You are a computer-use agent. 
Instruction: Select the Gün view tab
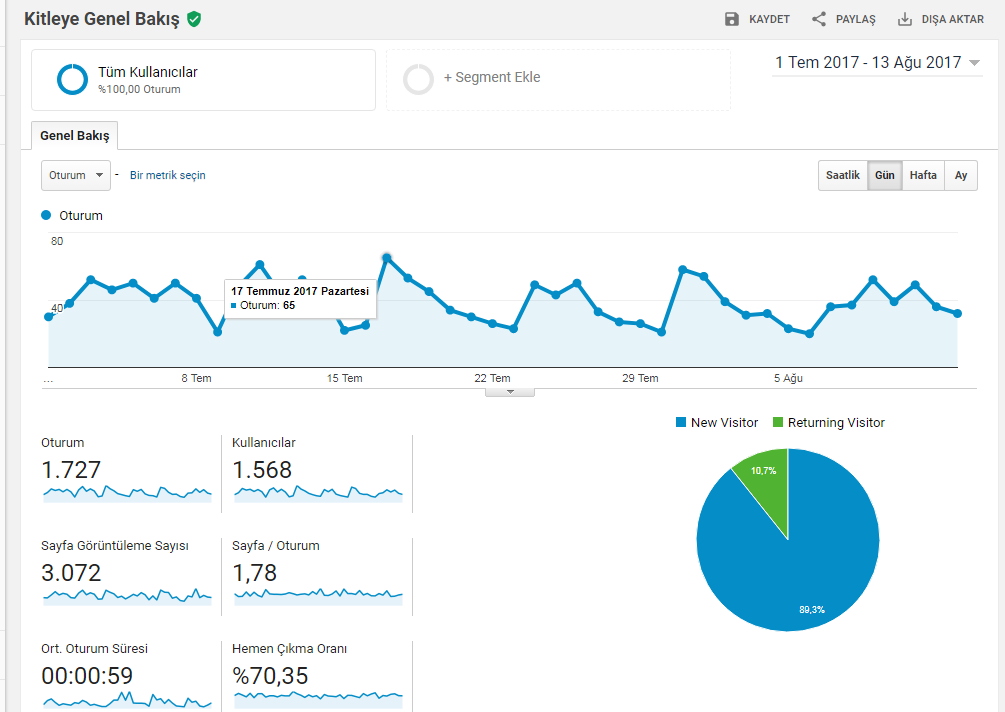pyautogui.click(x=885, y=175)
